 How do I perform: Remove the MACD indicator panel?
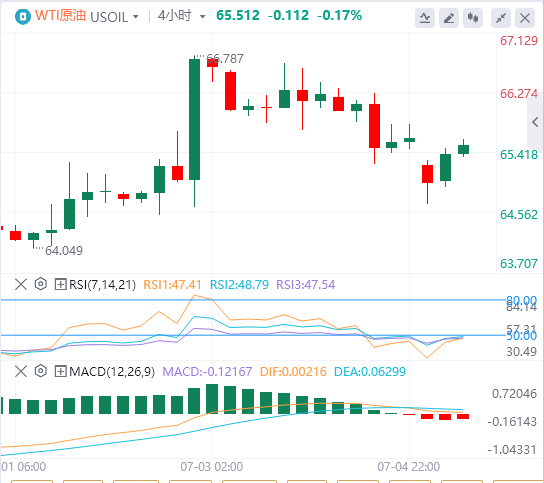pyautogui.click(x=21, y=372)
